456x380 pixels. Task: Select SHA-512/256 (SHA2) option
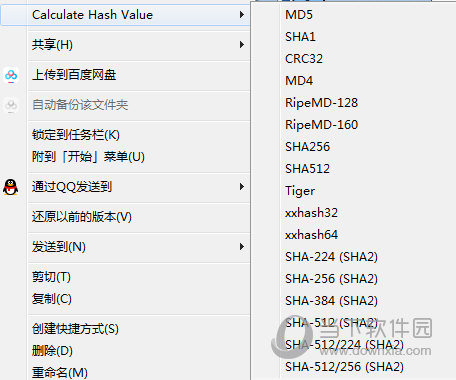click(x=353, y=367)
